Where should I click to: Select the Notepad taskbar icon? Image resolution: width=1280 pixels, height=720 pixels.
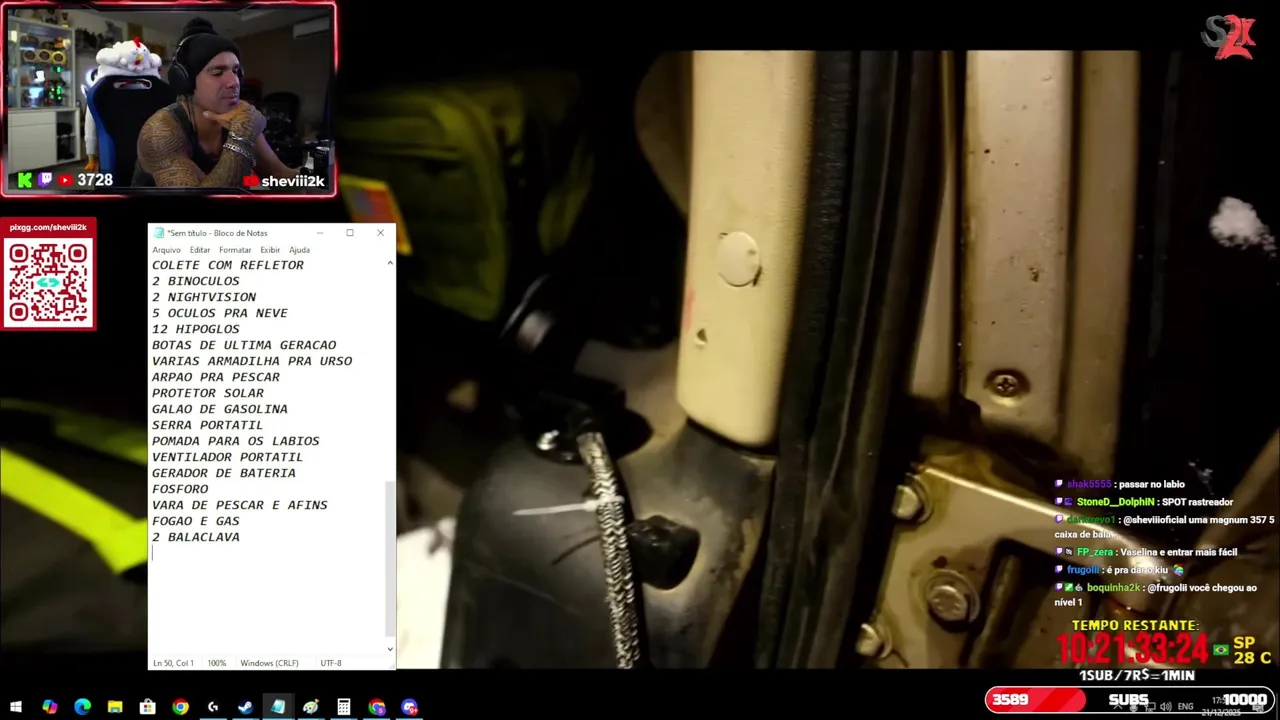point(278,707)
